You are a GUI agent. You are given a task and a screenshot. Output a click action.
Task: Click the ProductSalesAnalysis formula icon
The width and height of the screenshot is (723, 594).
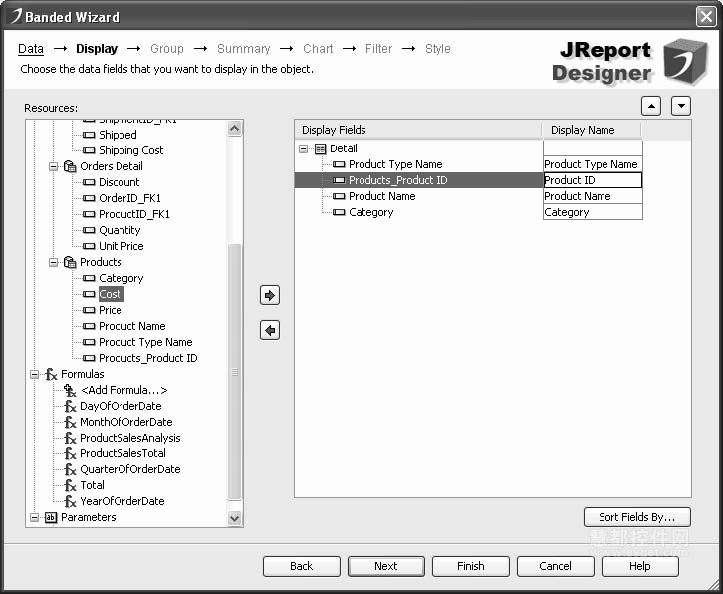pos(70,438)
